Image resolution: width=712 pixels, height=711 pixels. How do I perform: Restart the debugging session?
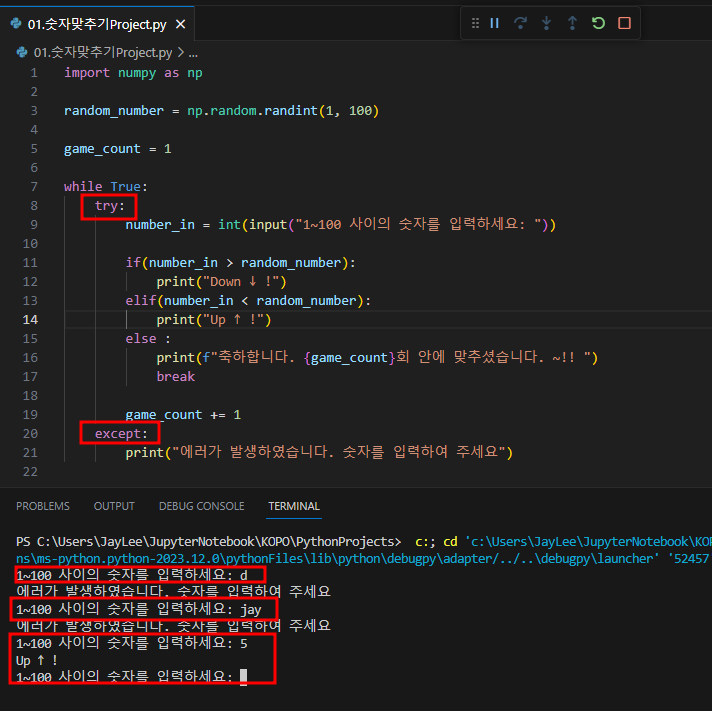click(x=598, y=23)
